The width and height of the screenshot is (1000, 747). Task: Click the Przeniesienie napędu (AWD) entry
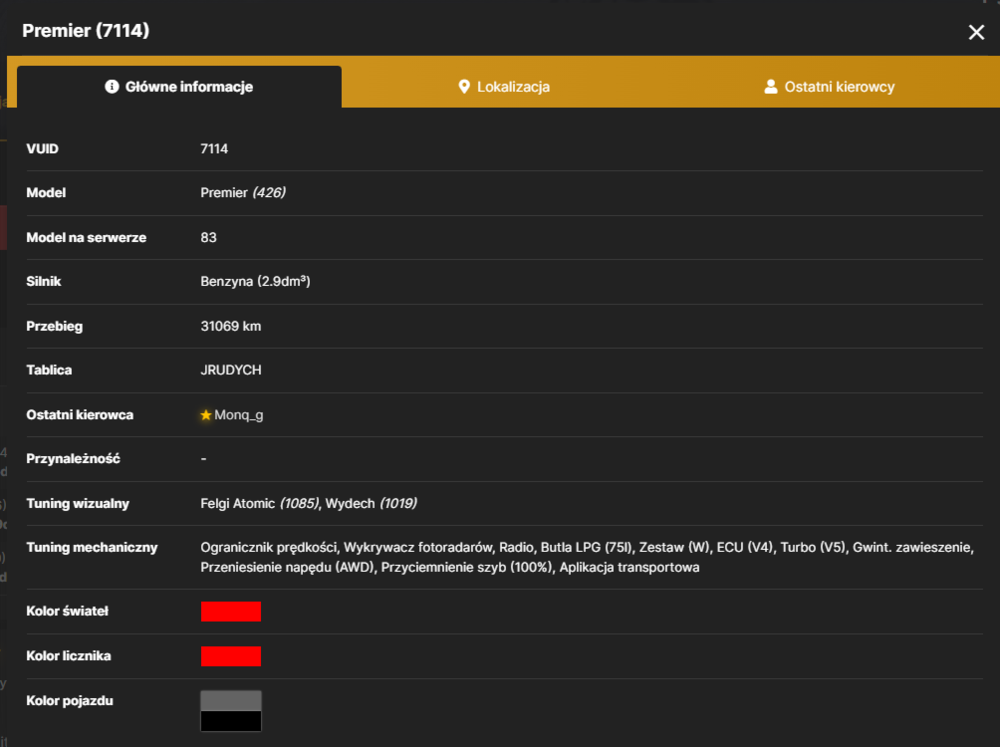[x=288, y=567]
